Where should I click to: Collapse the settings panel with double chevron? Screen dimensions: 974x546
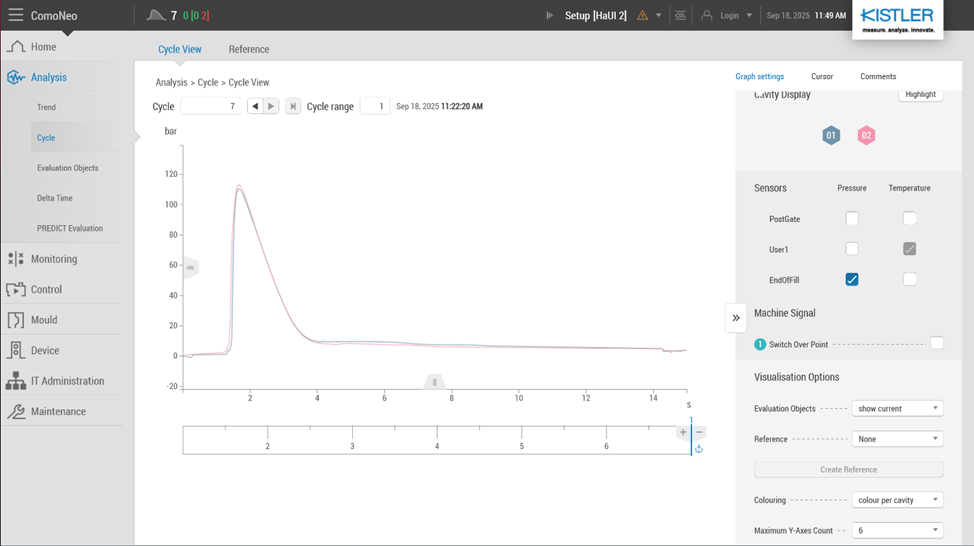tap(736, 318)
